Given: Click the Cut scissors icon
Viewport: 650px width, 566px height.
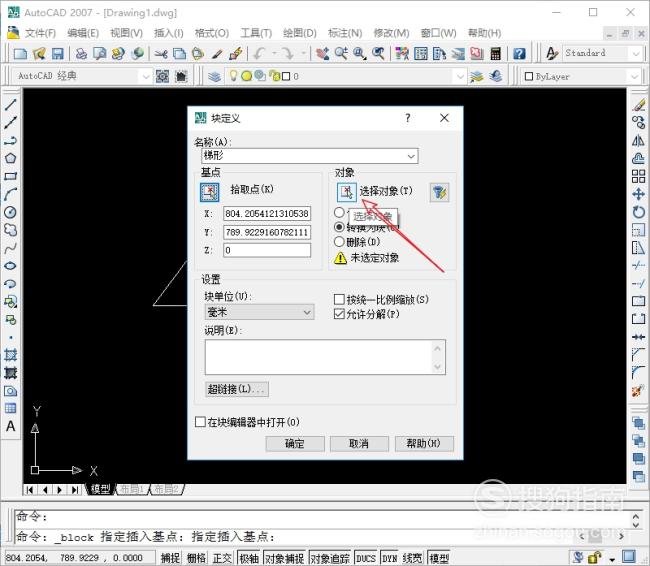Looking at the screenshot, I should click(161, 53).
